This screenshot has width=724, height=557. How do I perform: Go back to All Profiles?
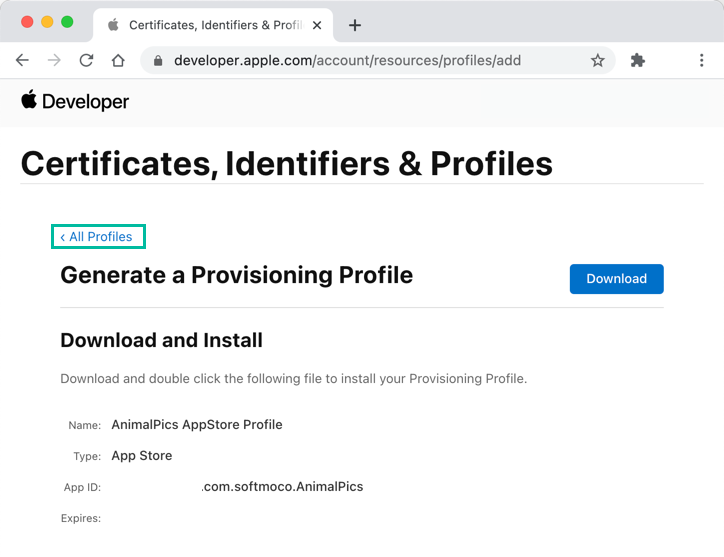[96, 237]
